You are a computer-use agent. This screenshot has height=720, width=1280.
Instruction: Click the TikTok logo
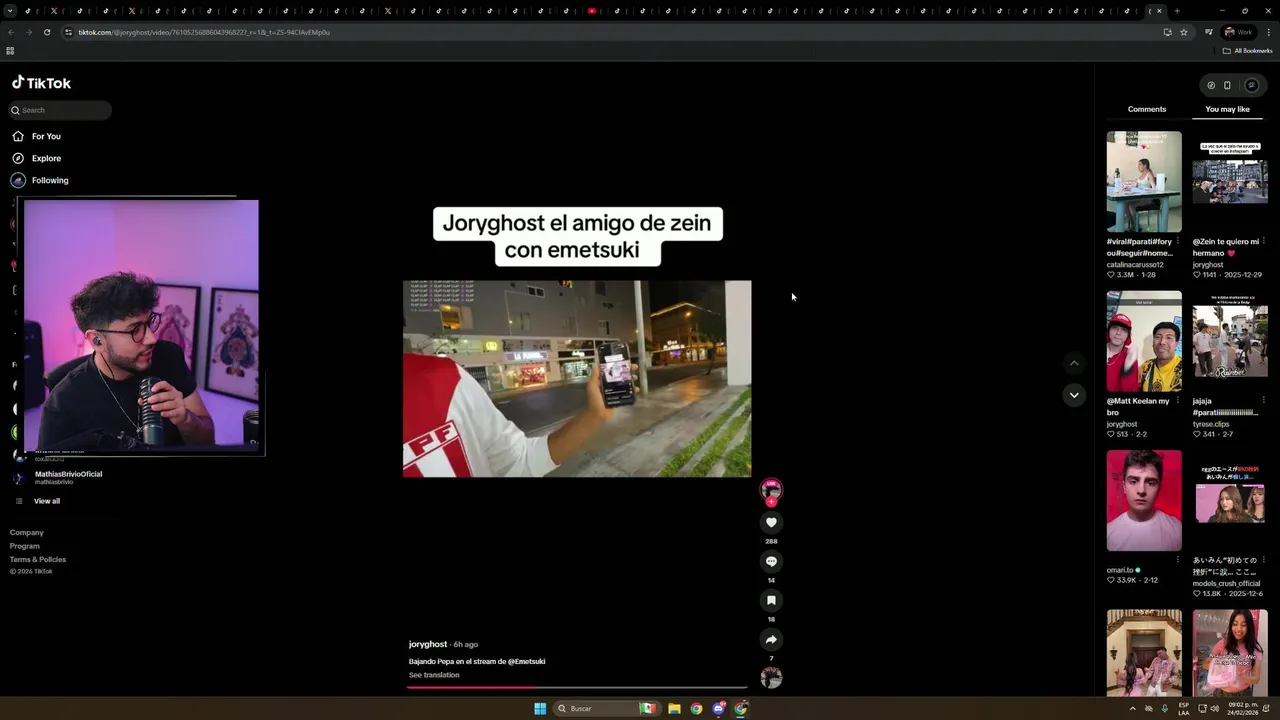tap(41, 83)
